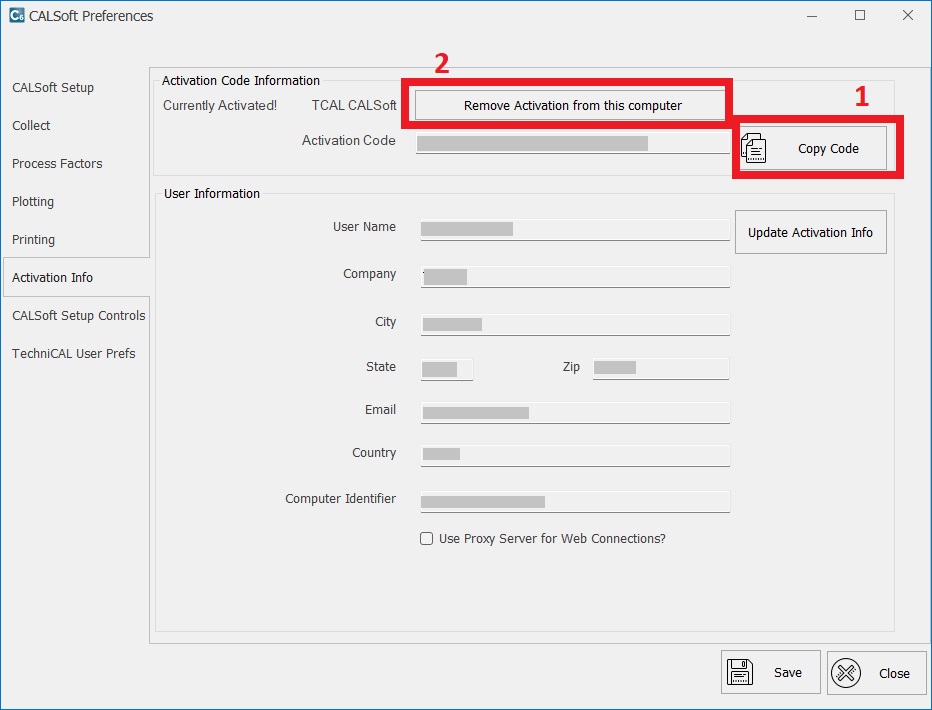Image resolution: width=932 pixels, height=710 pixels.
Task: Open TechniCAL User Prefs tab
Action: coord(74,354)
